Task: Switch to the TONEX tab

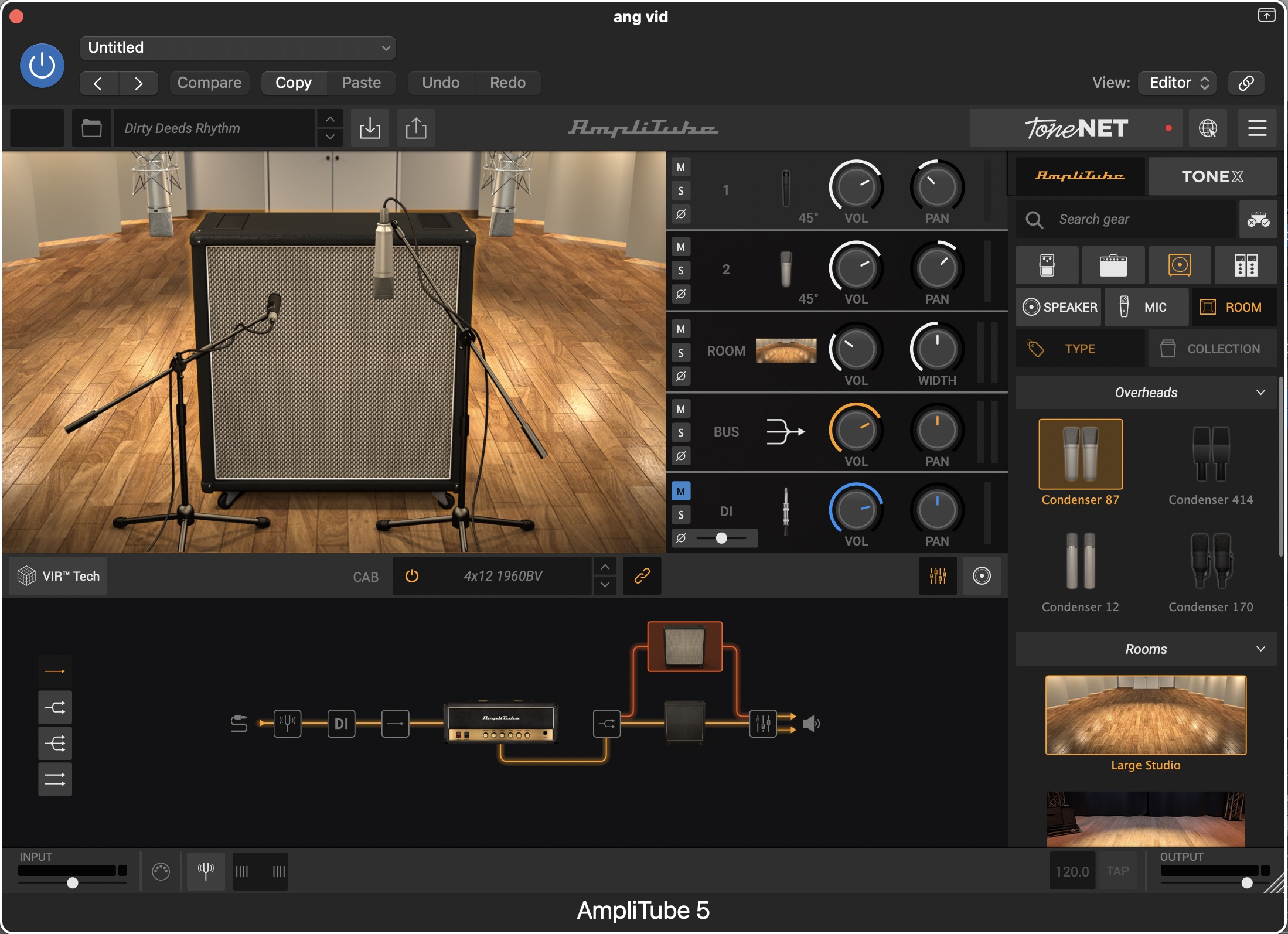Action: (x=1212, y=176)
